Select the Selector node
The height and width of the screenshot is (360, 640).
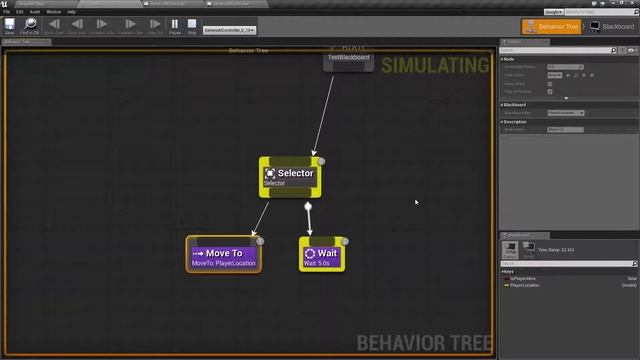(x=290, y=177)
